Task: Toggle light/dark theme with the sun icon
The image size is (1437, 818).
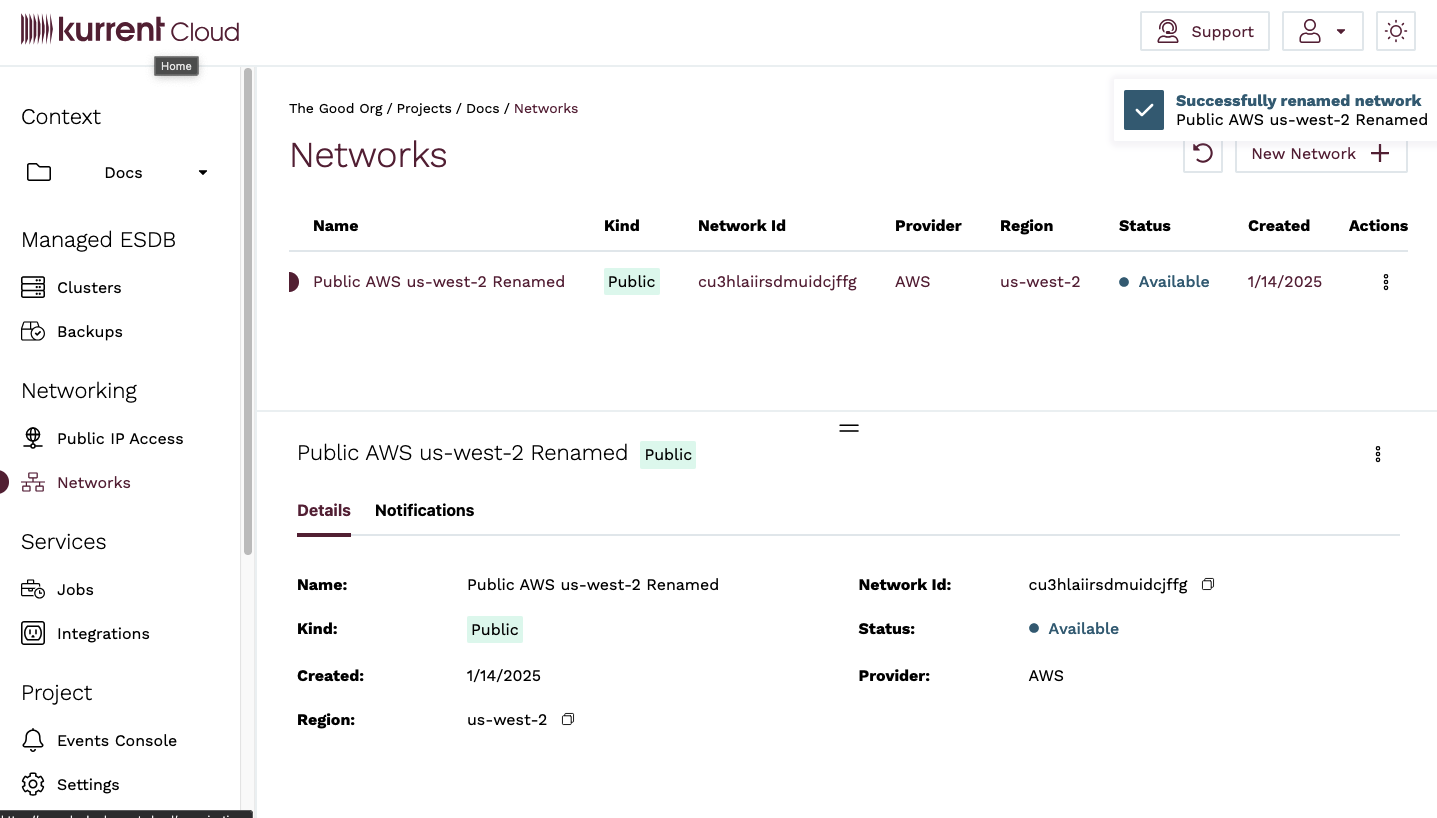Action: click(x=1395, y=31)
